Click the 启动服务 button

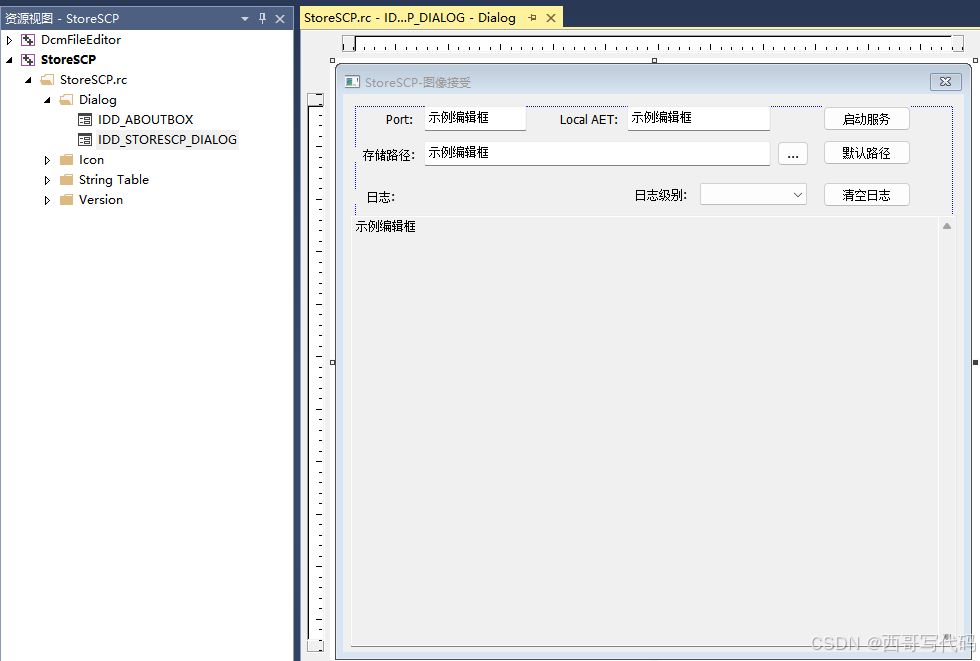(x=866, y=119)
